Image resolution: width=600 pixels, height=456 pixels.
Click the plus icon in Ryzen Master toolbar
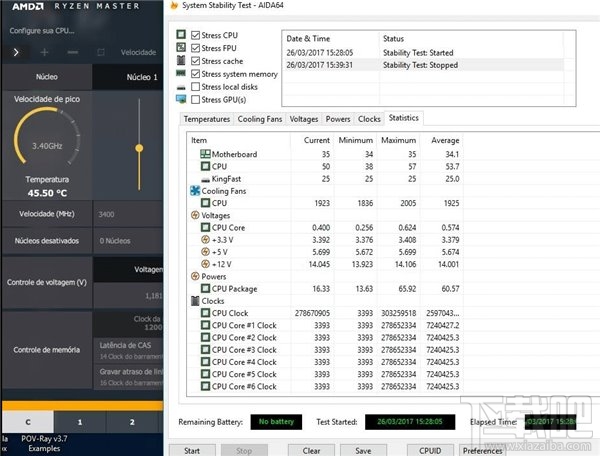(44, 52)
